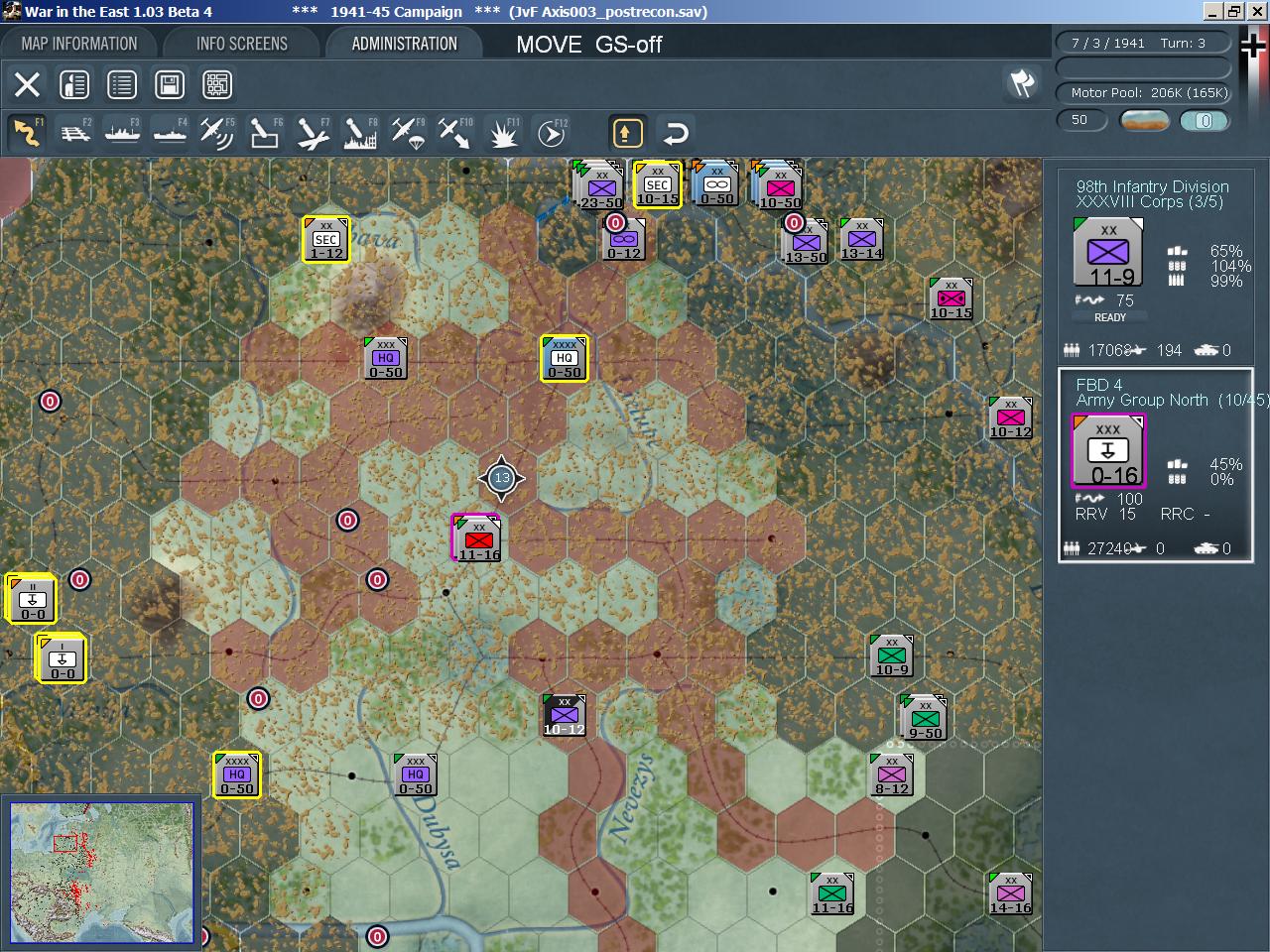The height and width of the screenshot is (952, 1270).
Task: Select the purple 13-14 unit counter
Action: pyautogui.click(x=861, y=239)
